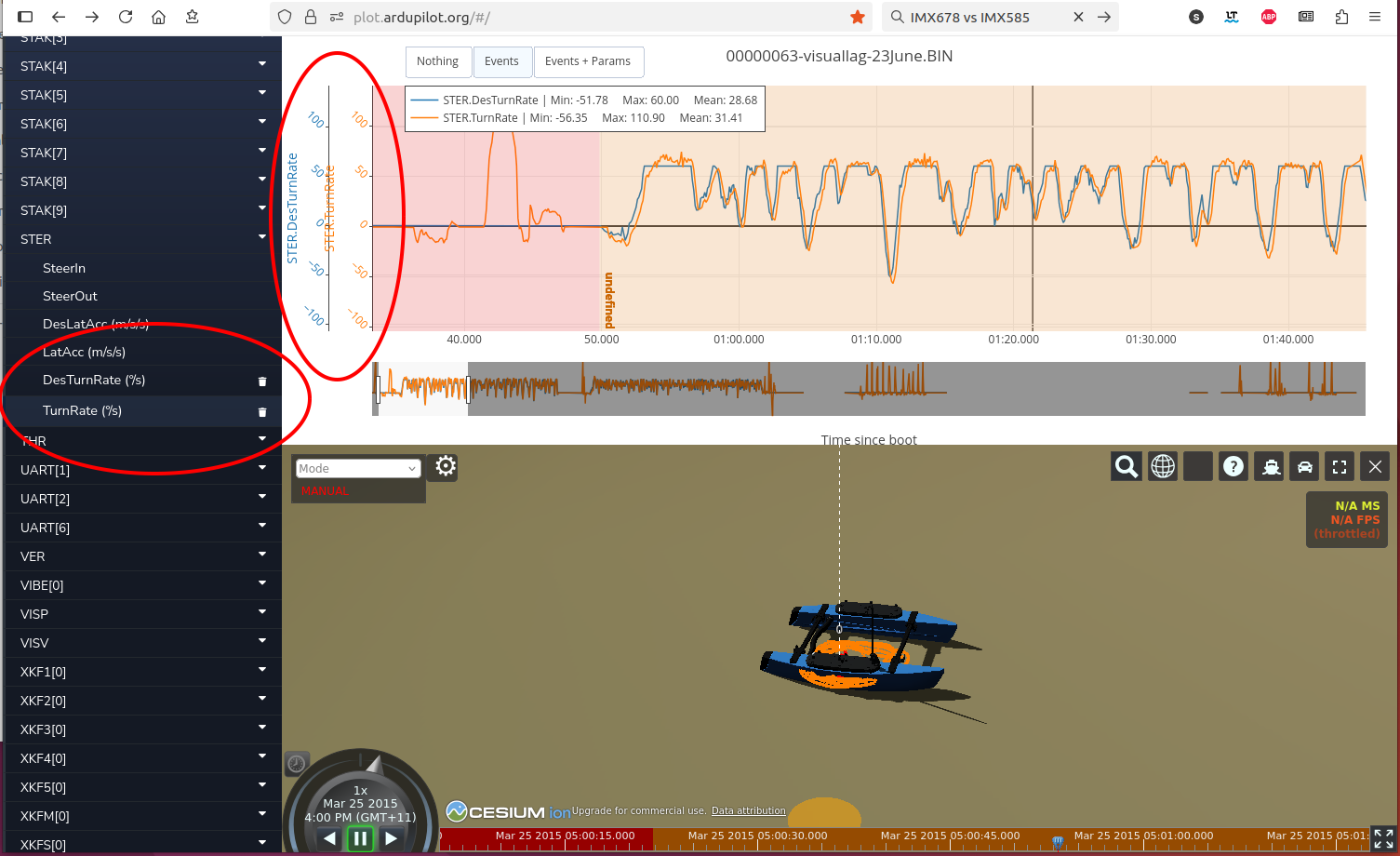Image resolution: width=1400 pixels, height=856 pixels.
Task: Toggle the Events display button
Action: click(x=502, y=61)
